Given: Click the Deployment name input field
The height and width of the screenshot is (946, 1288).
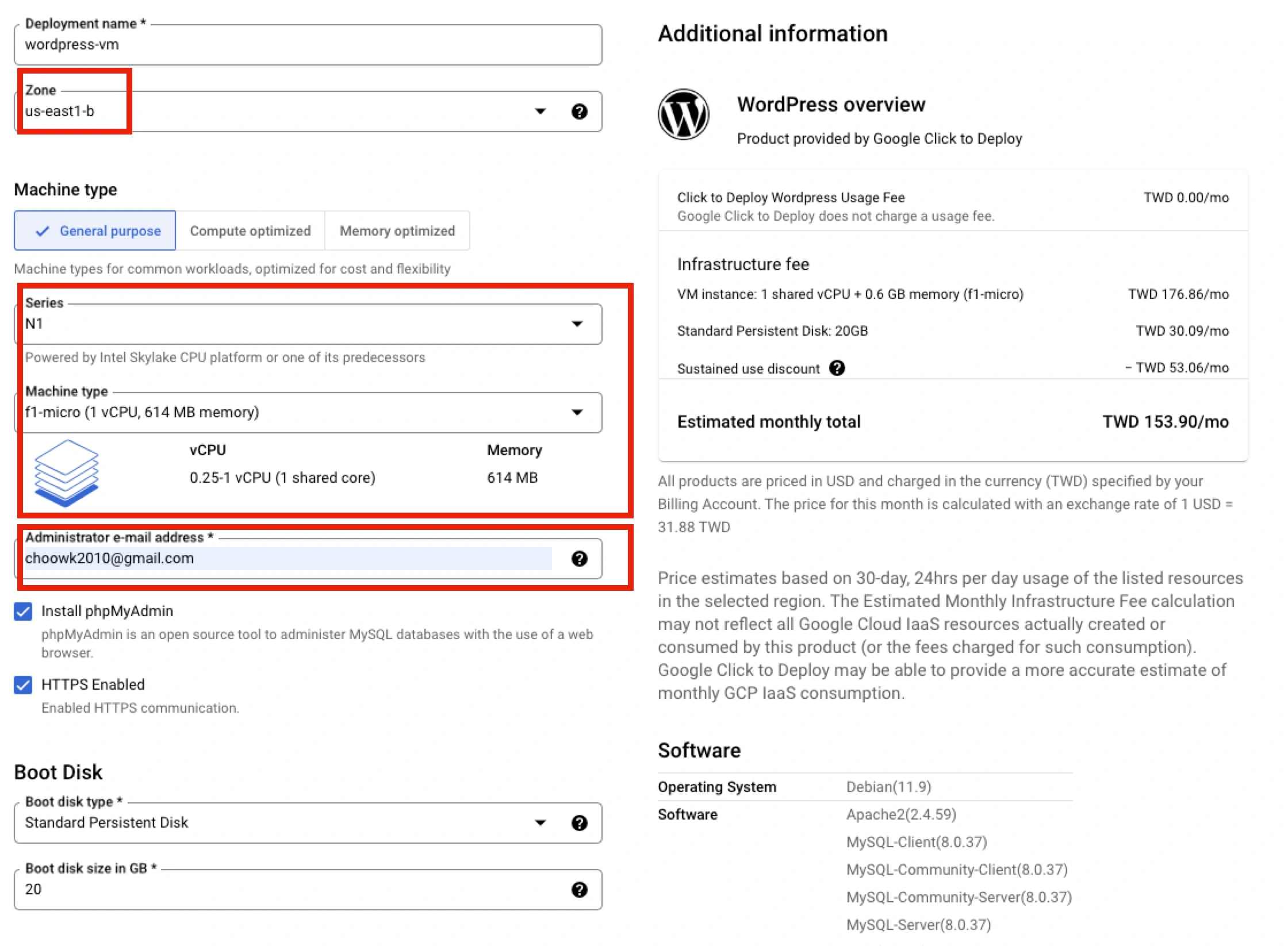Looking at the screenshot, I should (308, 45).
